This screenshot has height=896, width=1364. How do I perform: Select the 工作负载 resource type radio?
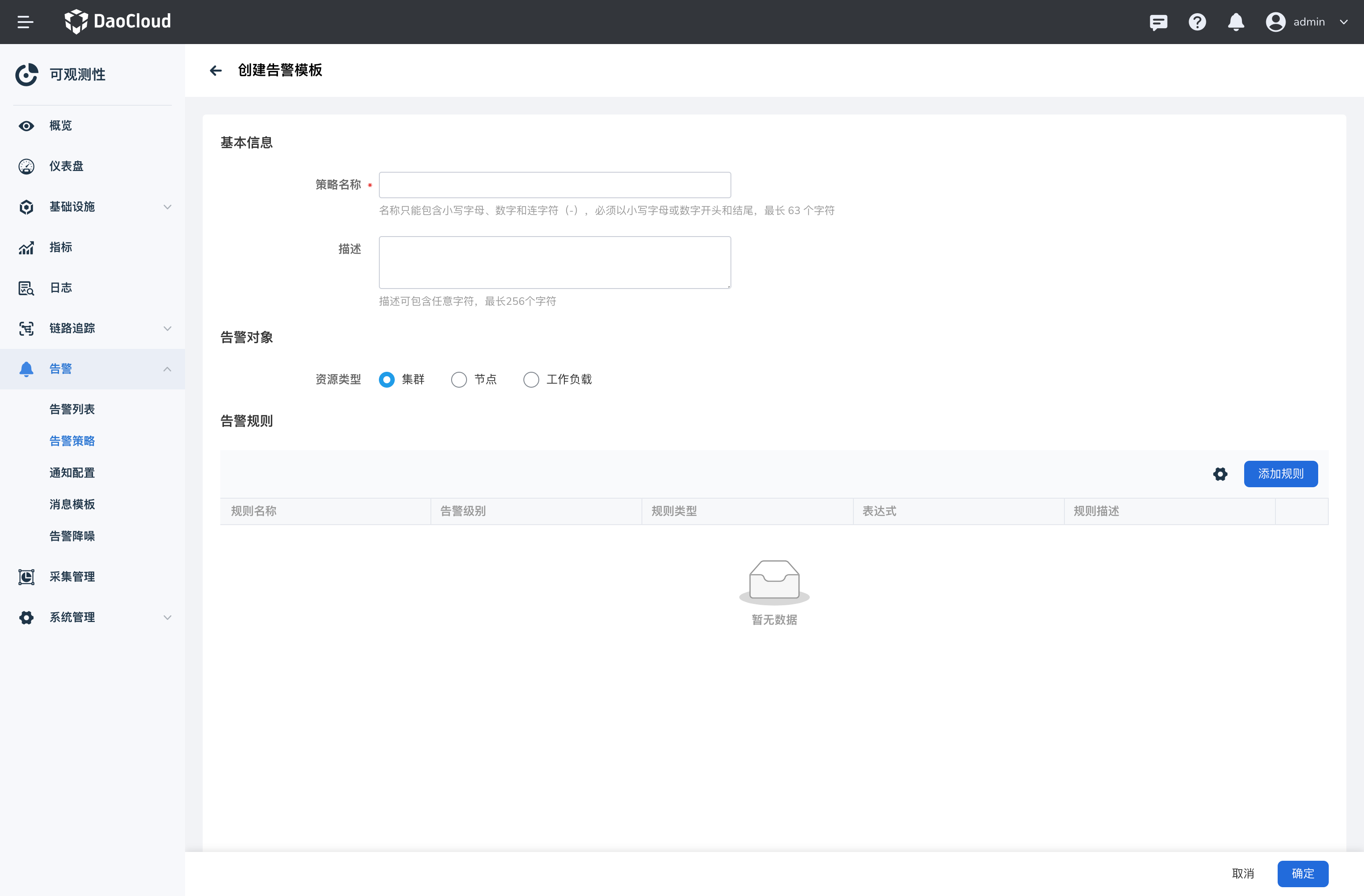click(x=531, y=379)
